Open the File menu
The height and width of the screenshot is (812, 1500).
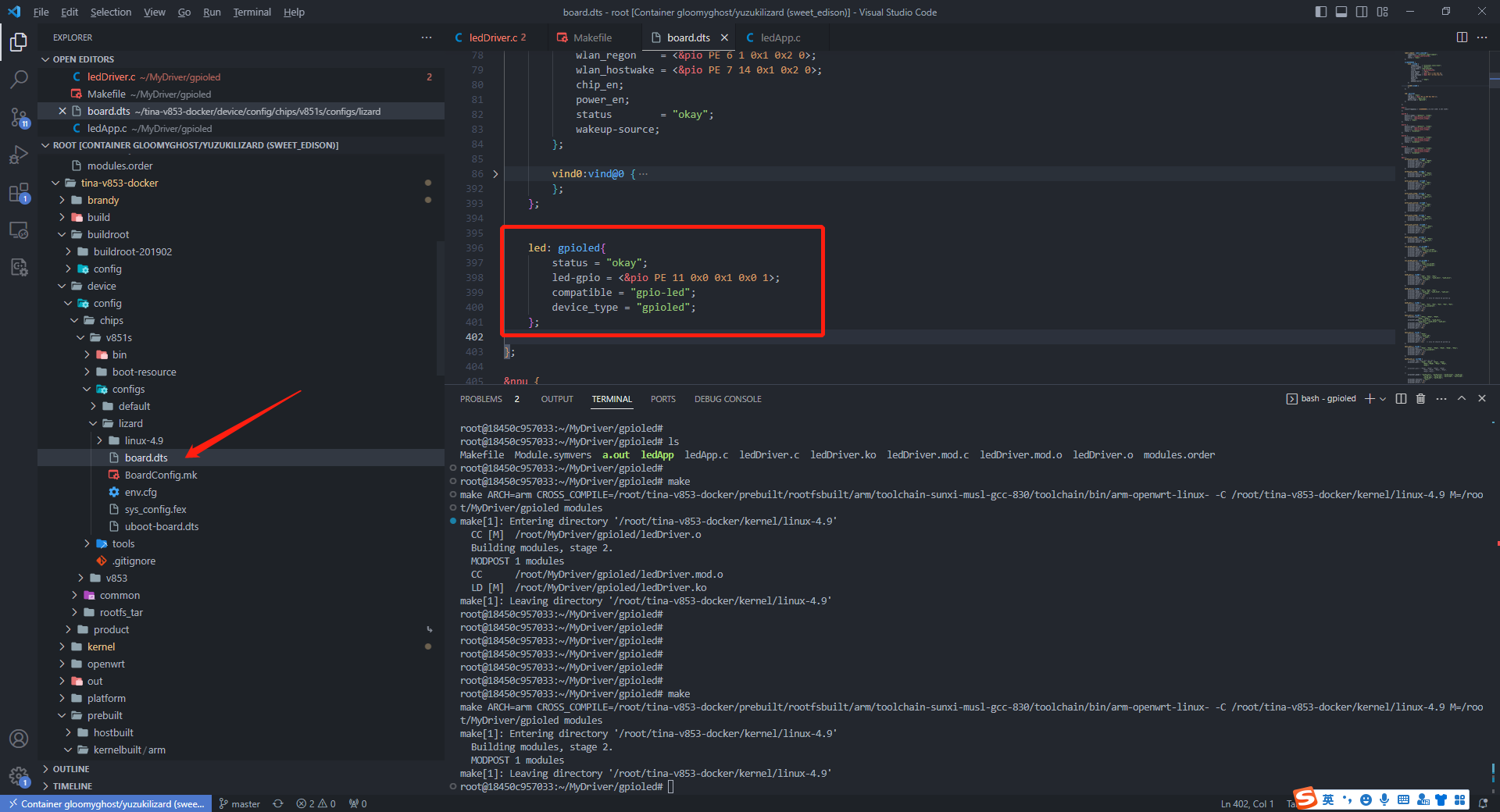pyautogui.click(x=41, y=12)
